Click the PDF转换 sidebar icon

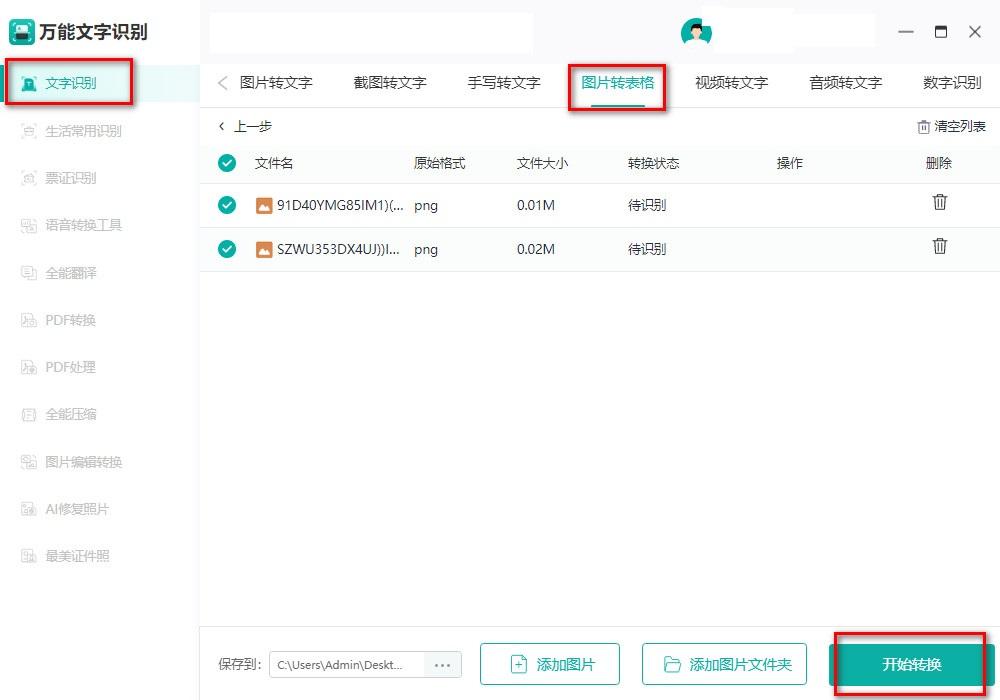[29, 320]
